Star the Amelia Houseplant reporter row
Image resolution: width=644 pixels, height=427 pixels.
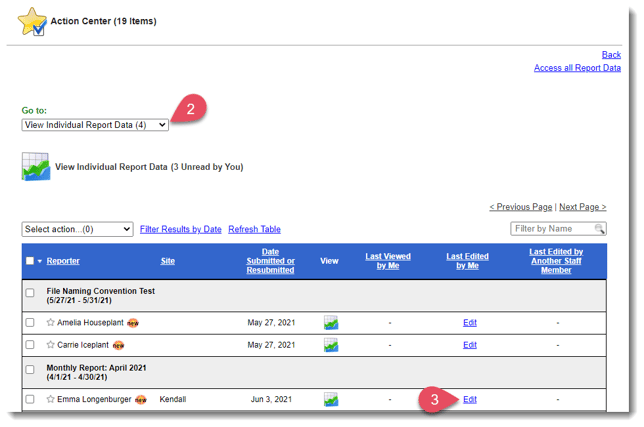click(x=51, y=323)
